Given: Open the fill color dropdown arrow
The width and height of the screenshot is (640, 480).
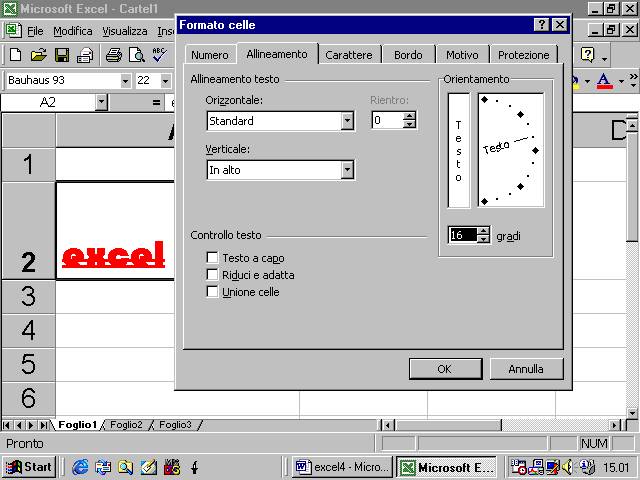Looking at the screenshot, I should 587,81.
